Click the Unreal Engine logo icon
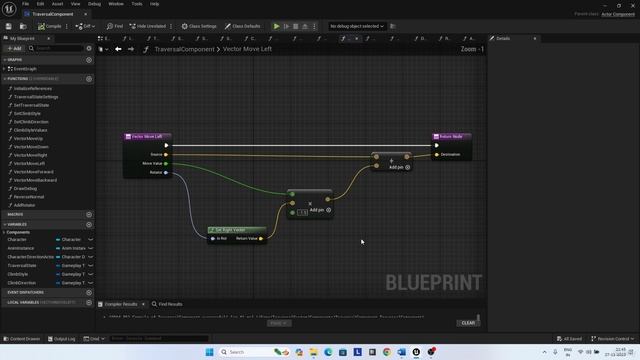640x360 pixels. pos(9,8)
